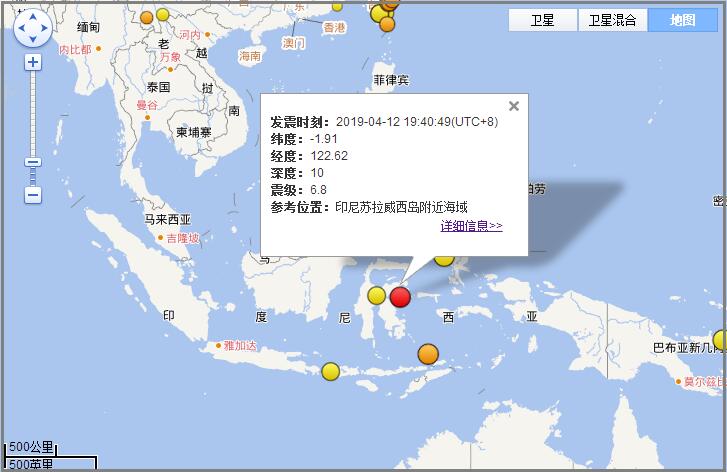This screenshot has height=472, width=727.
Task: Click the 马来西亚 country label
Action: (x=168, y=219)
